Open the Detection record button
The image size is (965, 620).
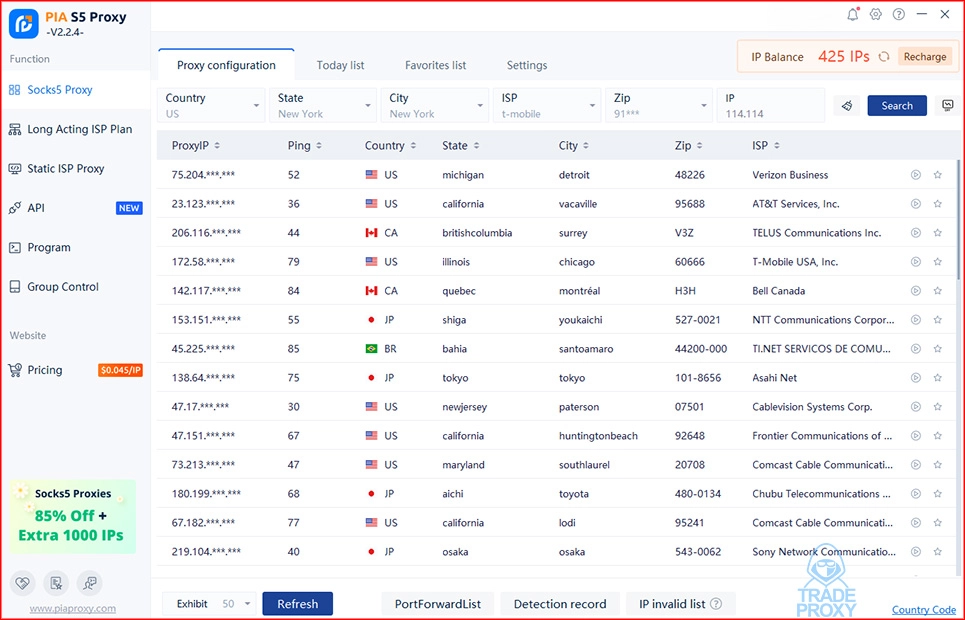[x=559, y=603]
